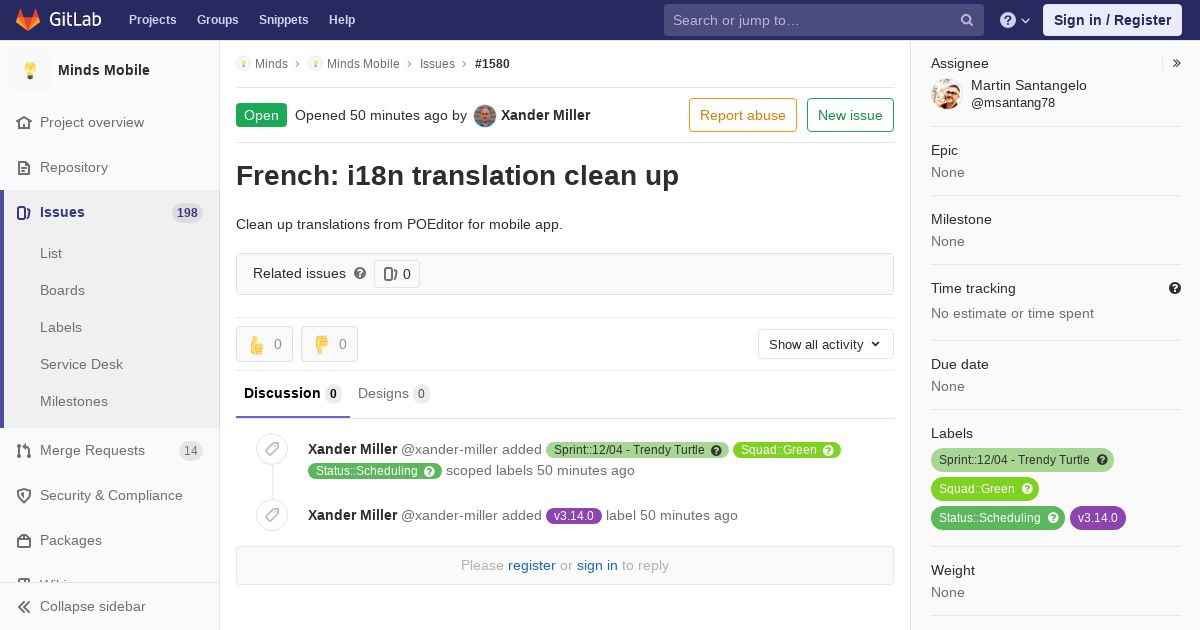This screenshot has width=1200, height=630.
Task: Click Minds Mobile project title in sidebar
Action: [104, 70]
